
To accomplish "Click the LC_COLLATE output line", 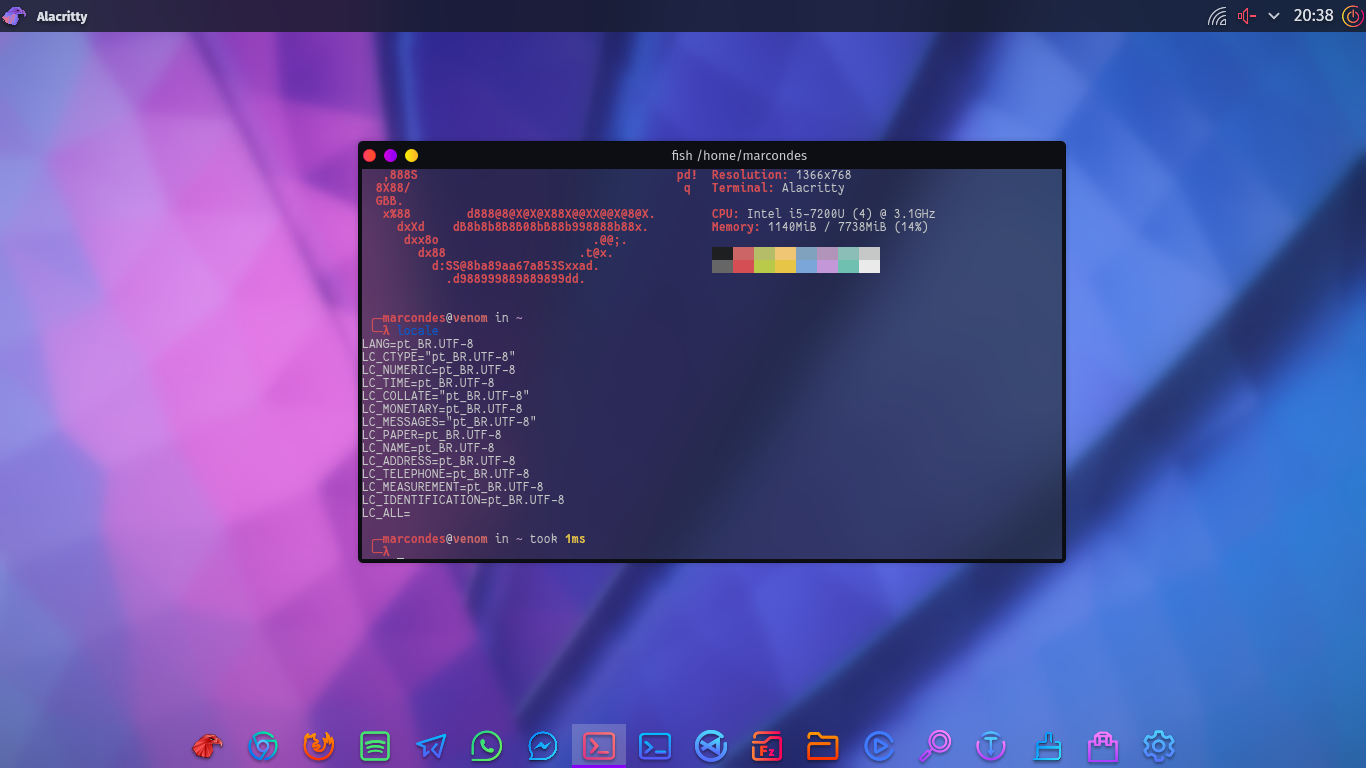I will tap(446, 396).
